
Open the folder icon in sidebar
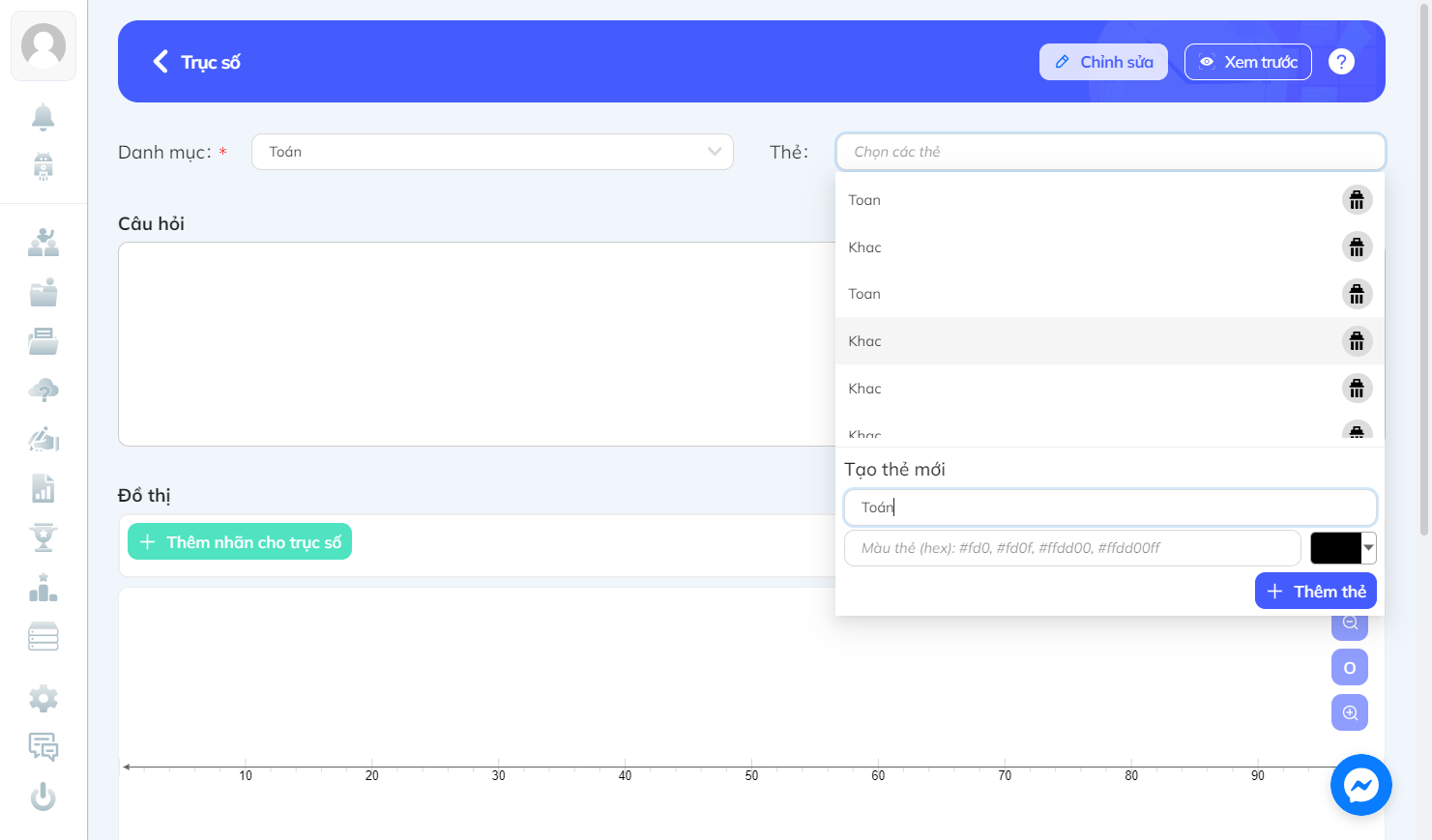pyautogui.click(x=44, y=292)
